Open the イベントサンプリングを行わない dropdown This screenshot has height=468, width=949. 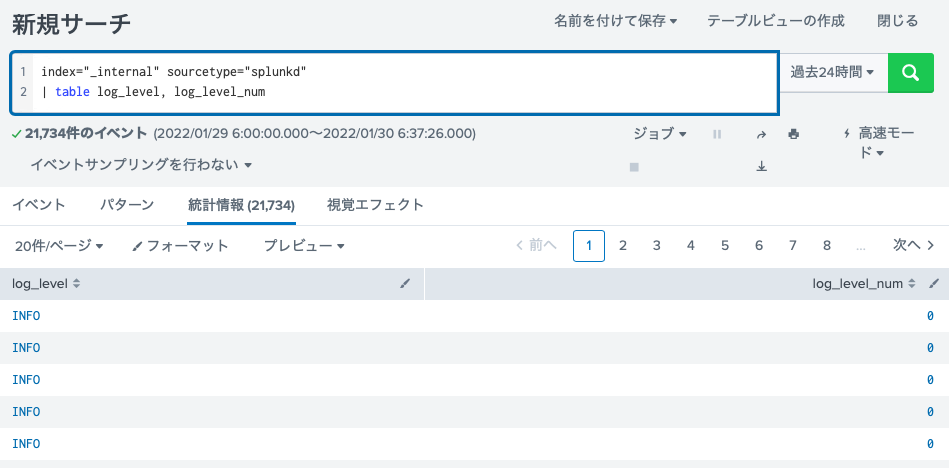141,165
